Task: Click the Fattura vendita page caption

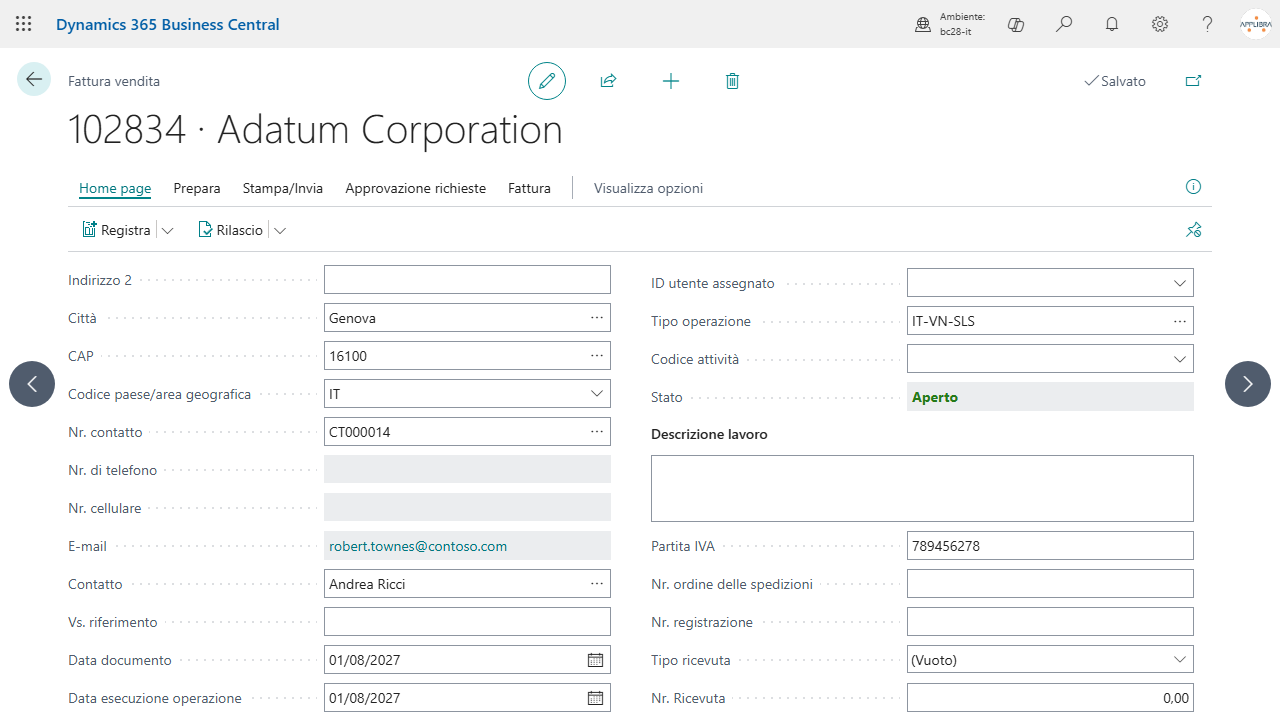Action: click(114, 81)
